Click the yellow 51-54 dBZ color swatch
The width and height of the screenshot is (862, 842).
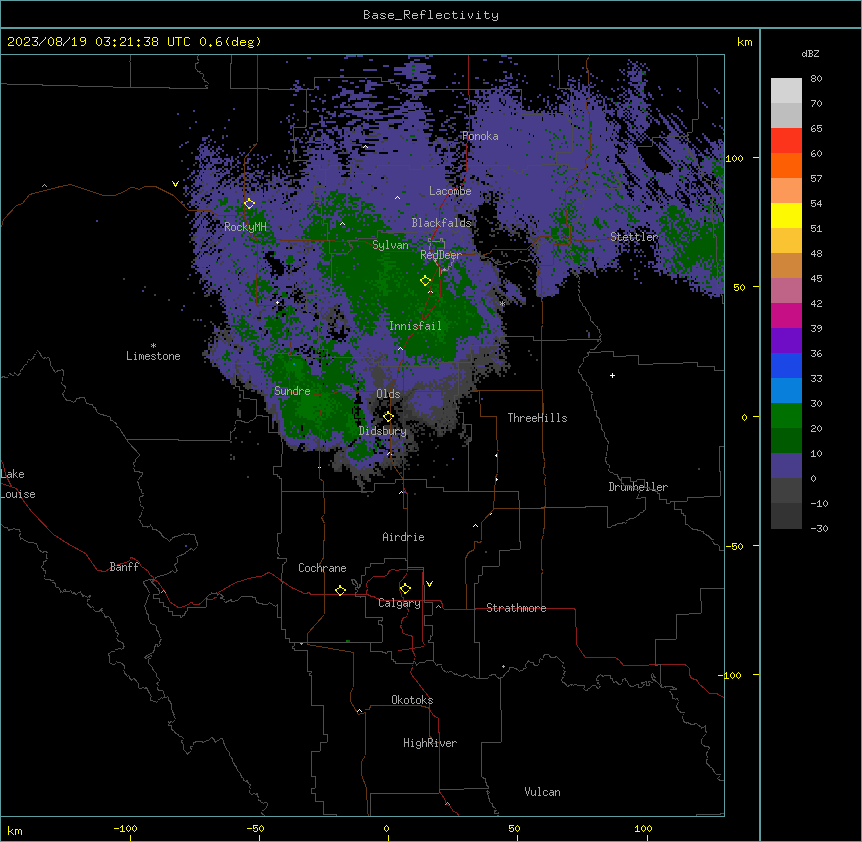(x=786, y=216)
